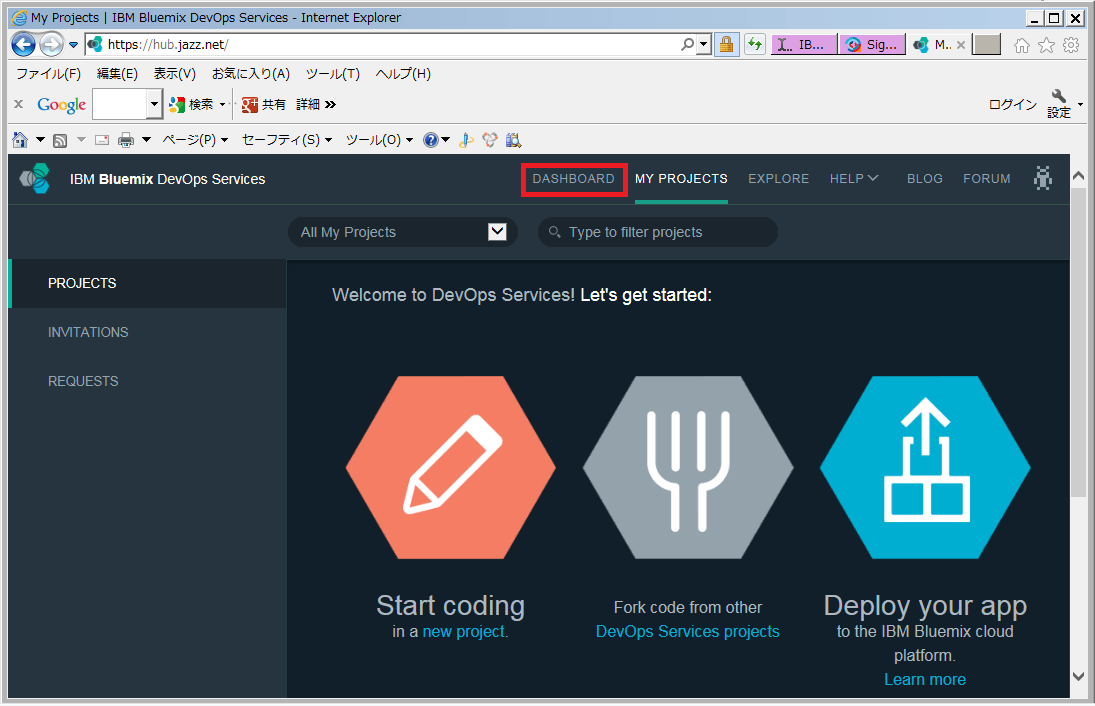The width and height of the screenshot is (1095, 706).
Task: Switch to the Sig... browser tab
Action: coord(872,45)
